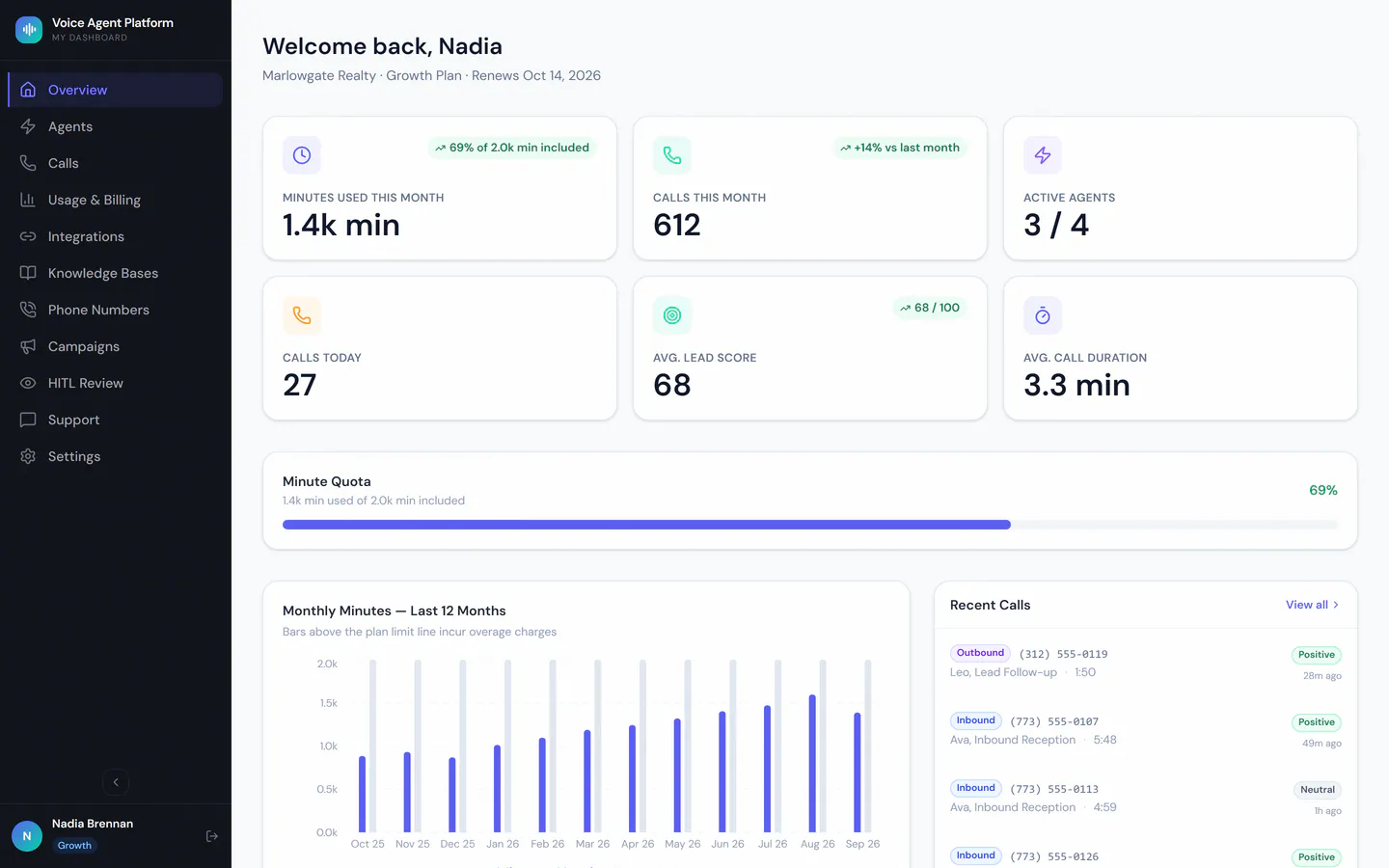Click View all in Recent Calls
Screen dimensions: 1389x868
tap(1312, 605)
